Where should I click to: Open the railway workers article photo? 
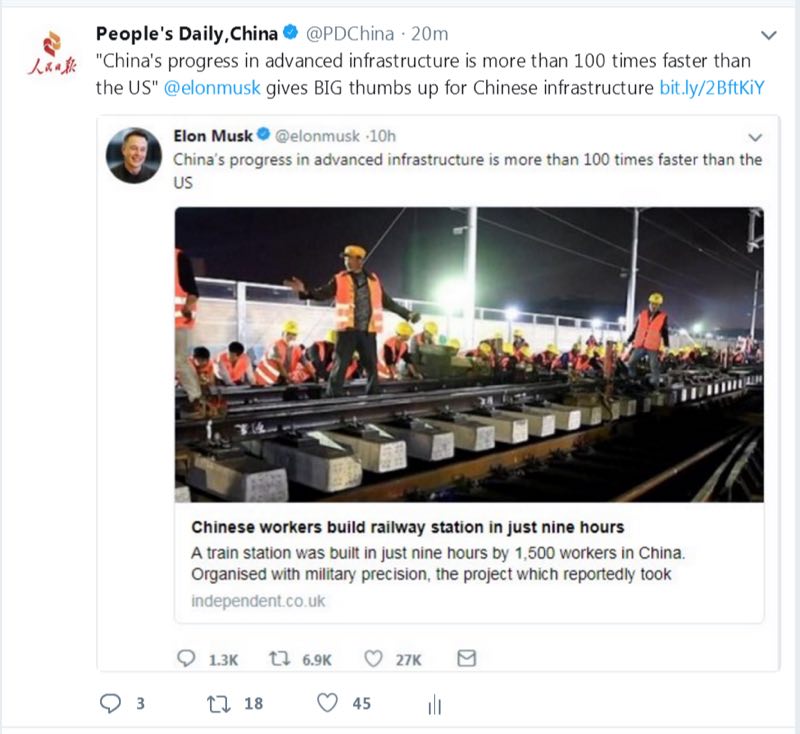pyautogui.click(x=469, y=354)
